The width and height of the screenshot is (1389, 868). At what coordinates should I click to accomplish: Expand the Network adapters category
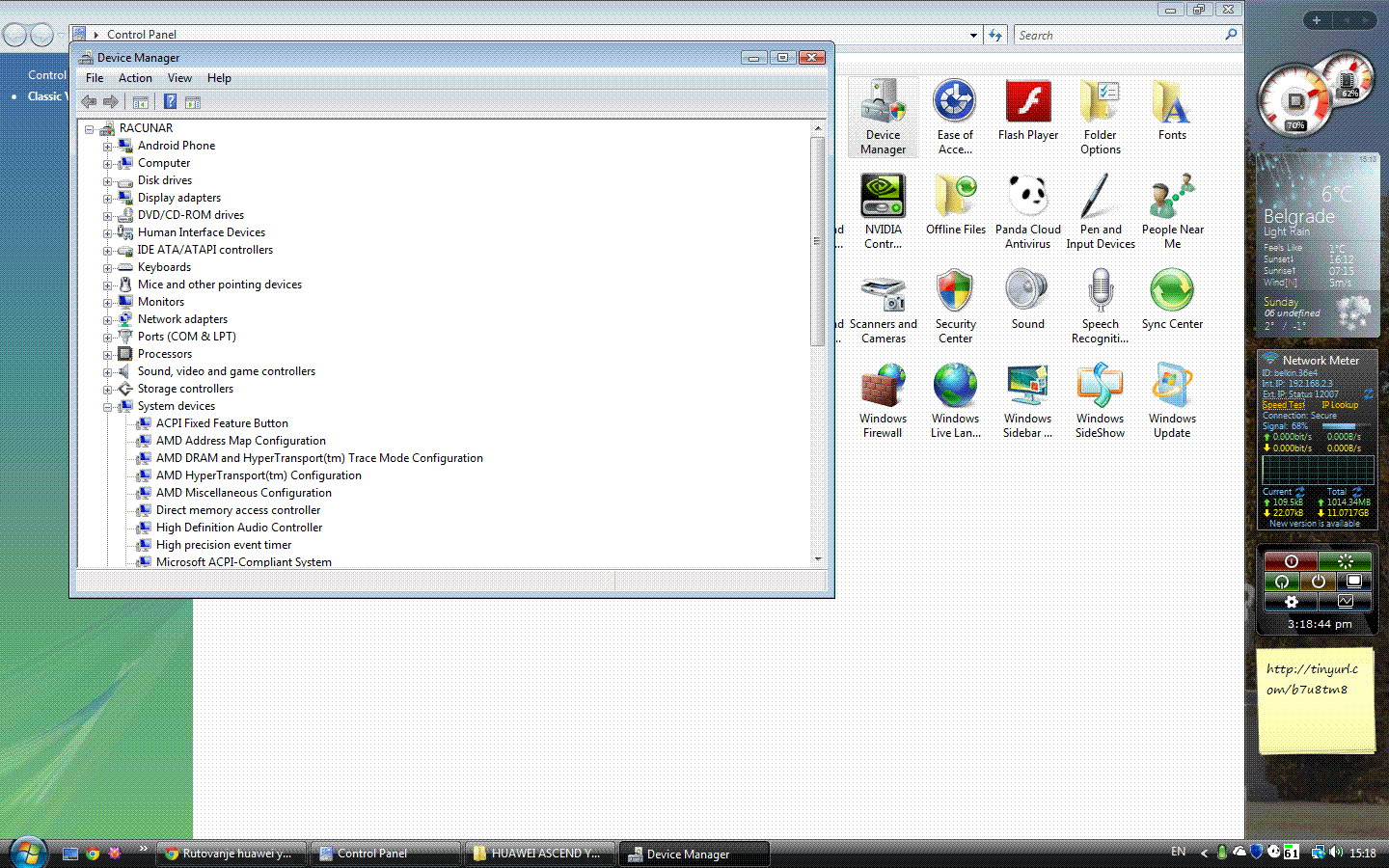pyautogui.click(x=108, y=320)
